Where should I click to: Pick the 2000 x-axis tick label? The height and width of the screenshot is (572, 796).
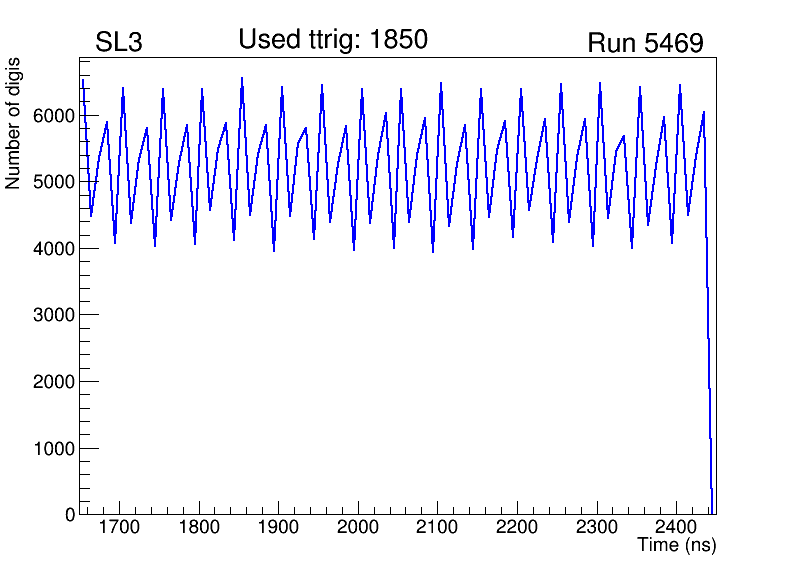(358, 527)
